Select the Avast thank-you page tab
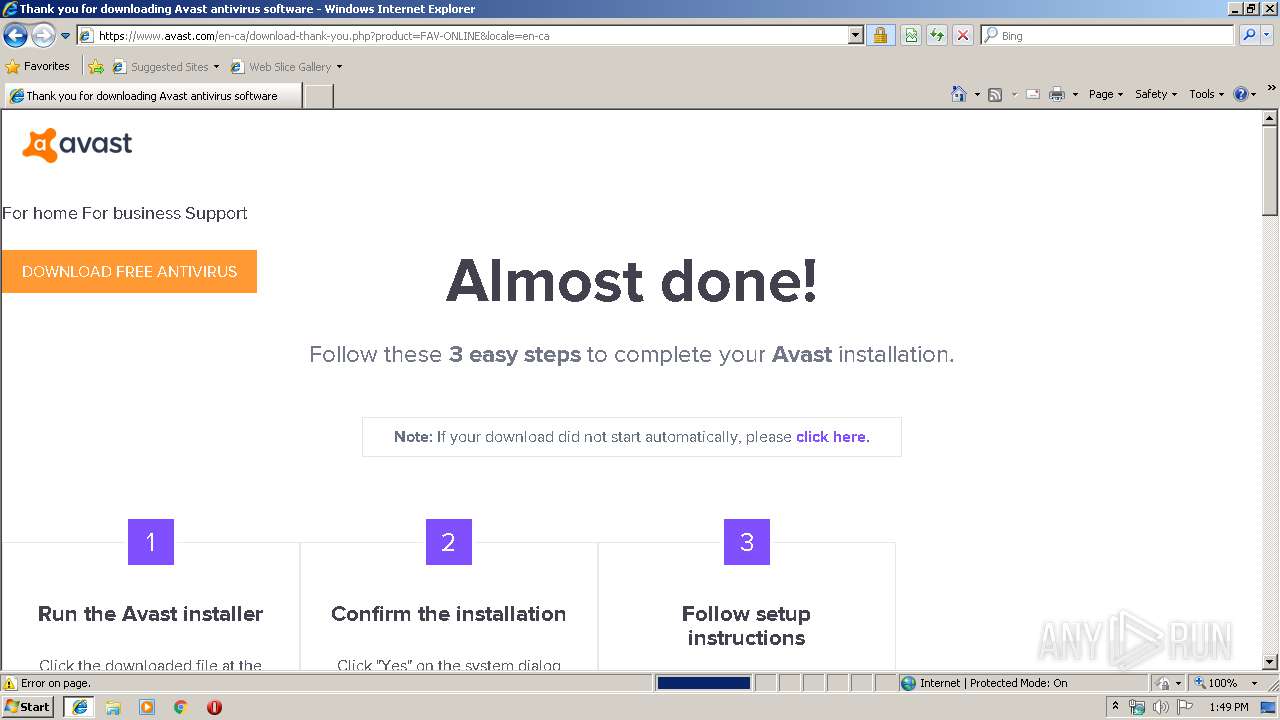 tap(153, 96)
